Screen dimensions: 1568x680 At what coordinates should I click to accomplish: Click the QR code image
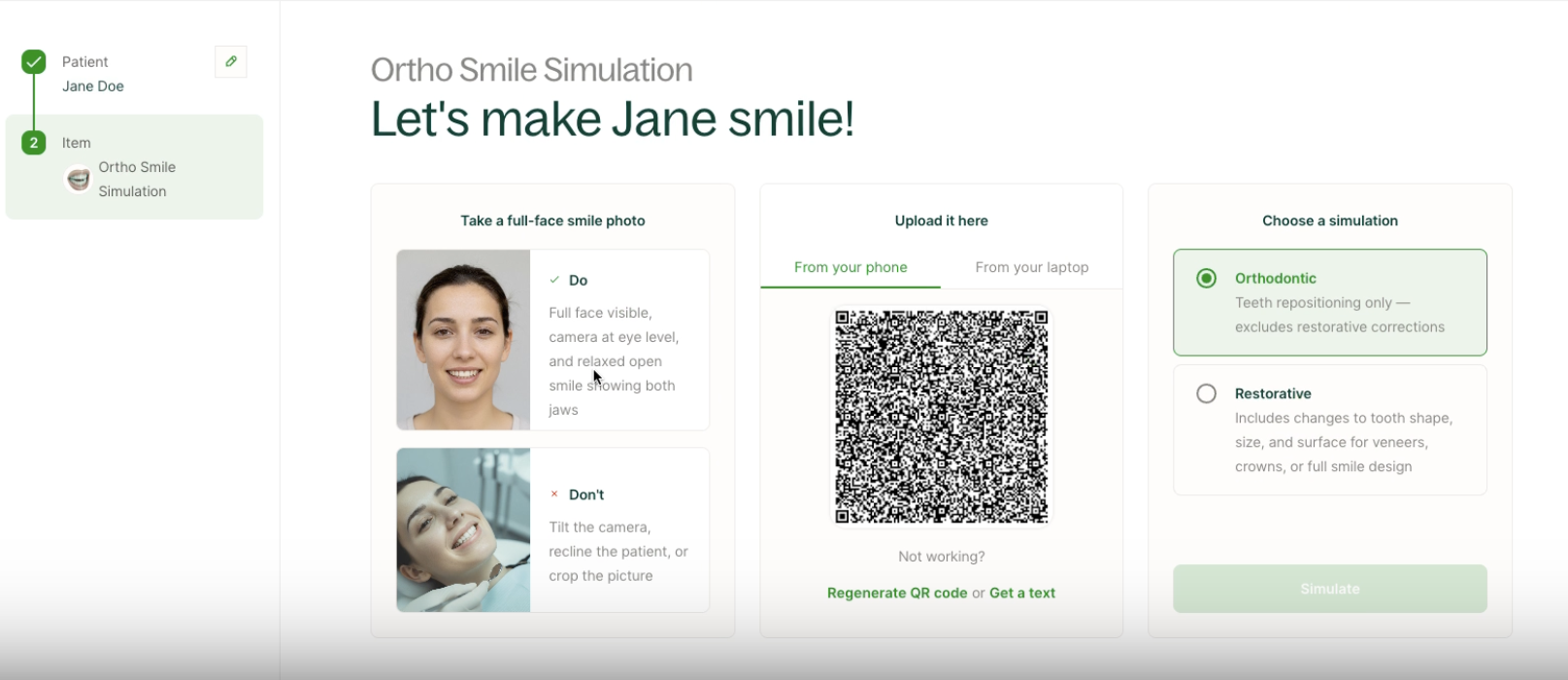point(941,417)
